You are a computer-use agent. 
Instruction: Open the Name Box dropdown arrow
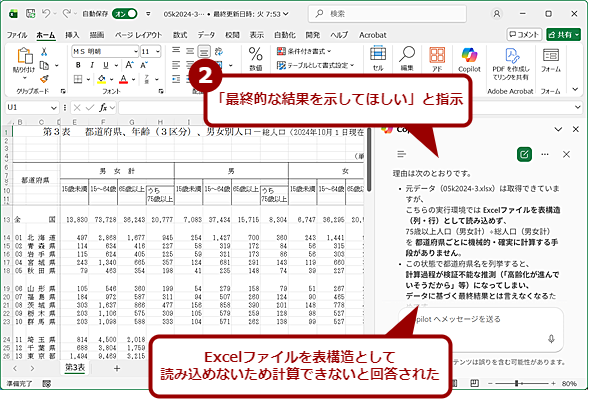(53, 108)
